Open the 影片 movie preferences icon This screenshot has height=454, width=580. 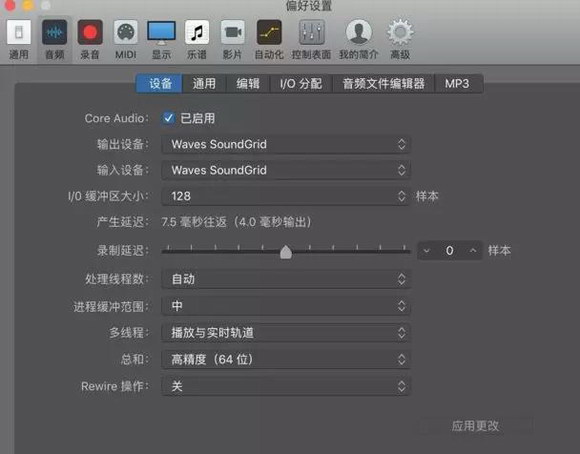232,33
